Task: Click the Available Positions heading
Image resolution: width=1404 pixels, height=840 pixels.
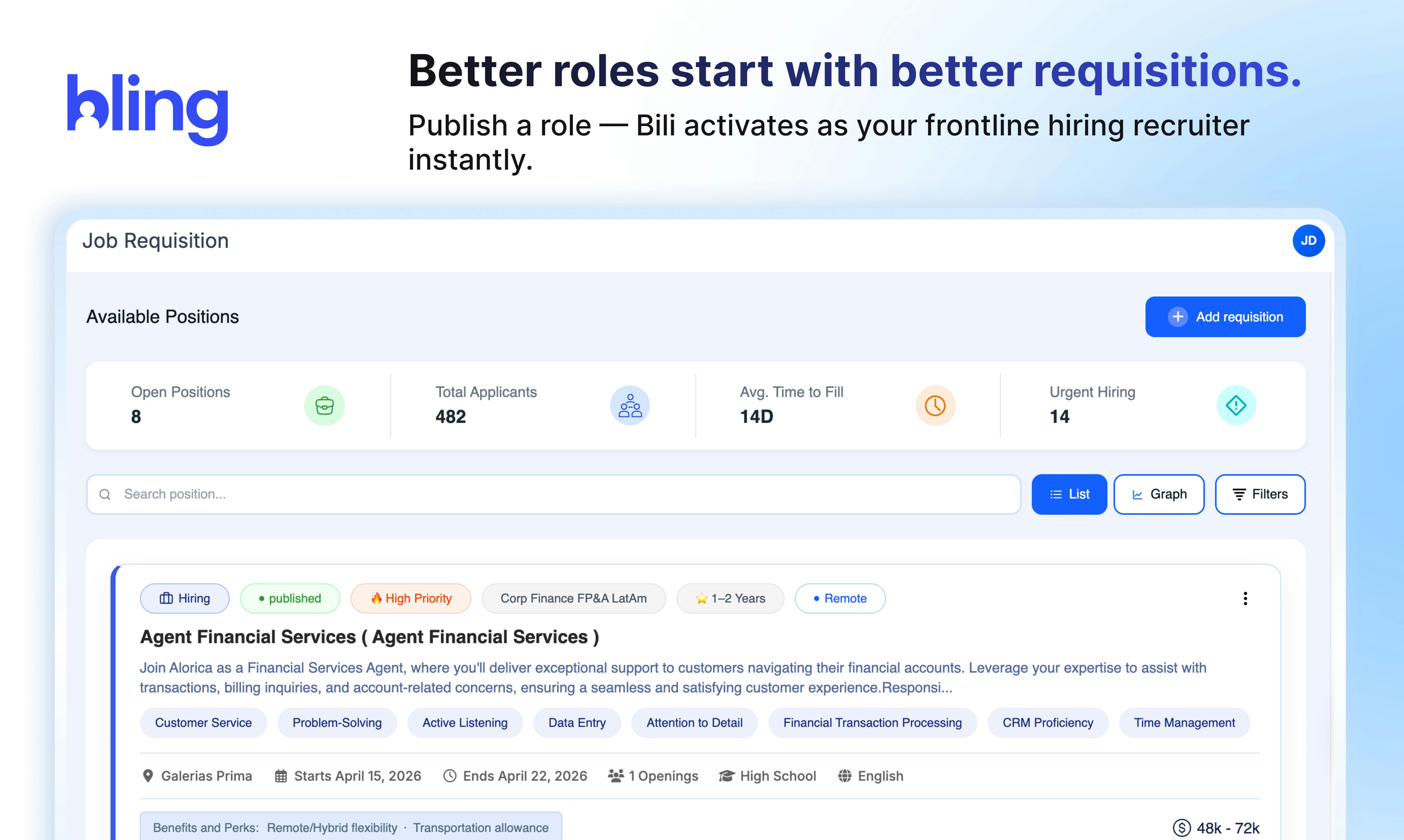Action: tap(163, 316)
